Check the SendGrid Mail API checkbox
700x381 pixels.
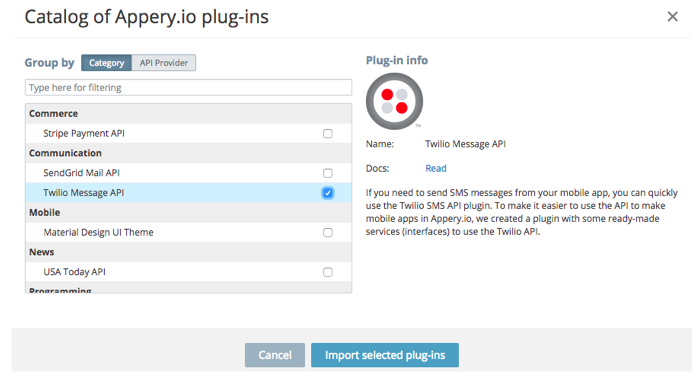pyautogui.click(x=328, y=173)
